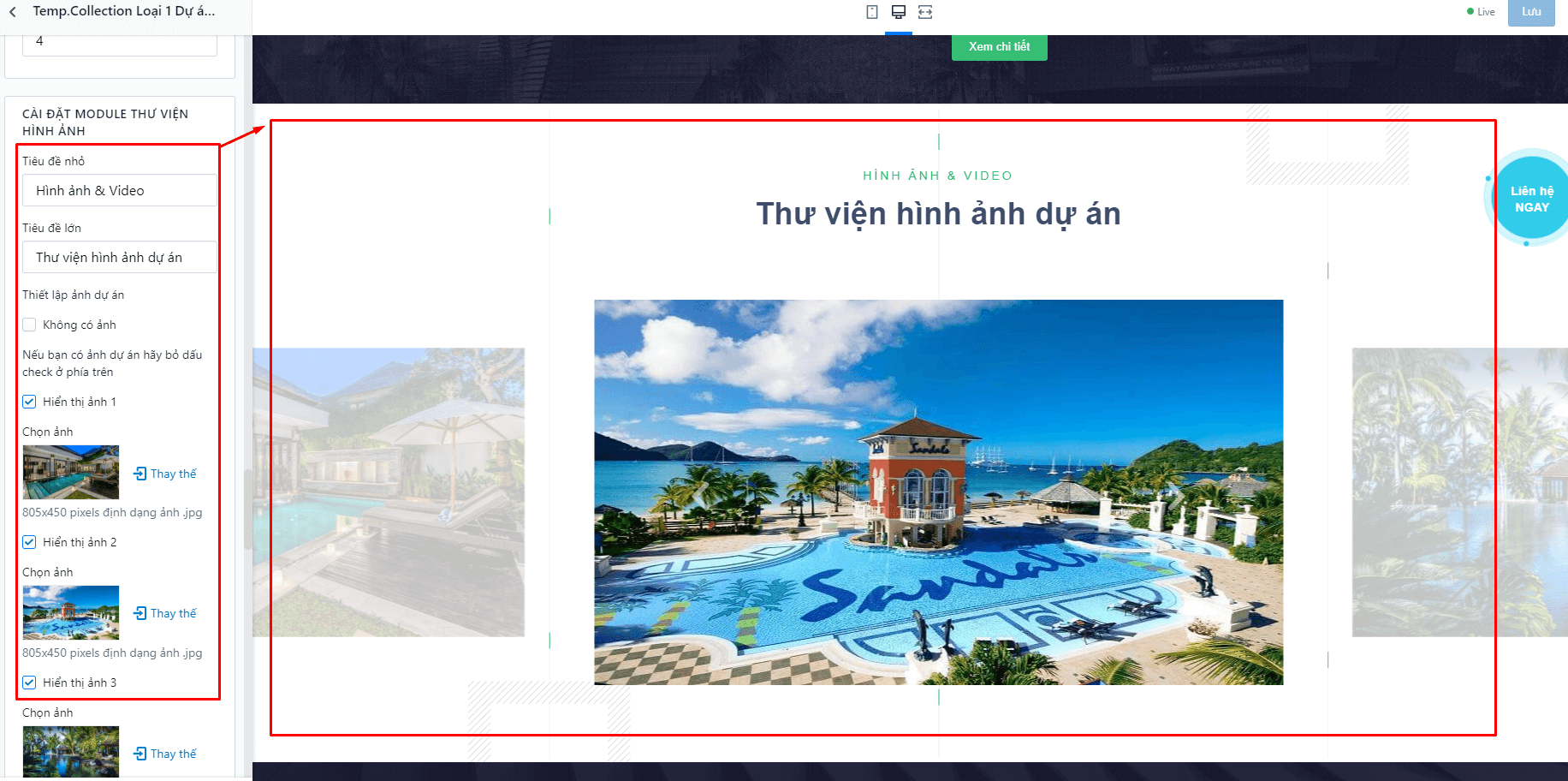Select the villa pool thumbnail in the sidebar
This screenshot has width=1568, height=781.
(71, 472)
